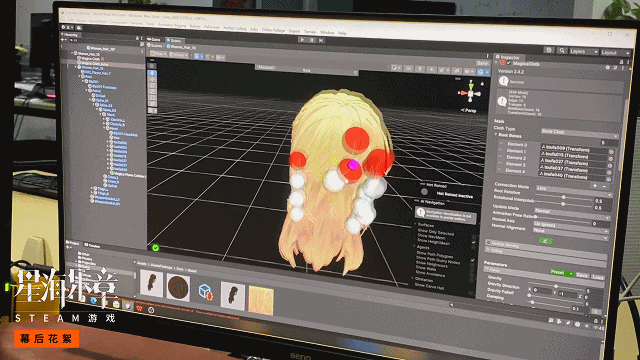Click the Inspector lock icon
640x360 pixels.
pos(621,62)
